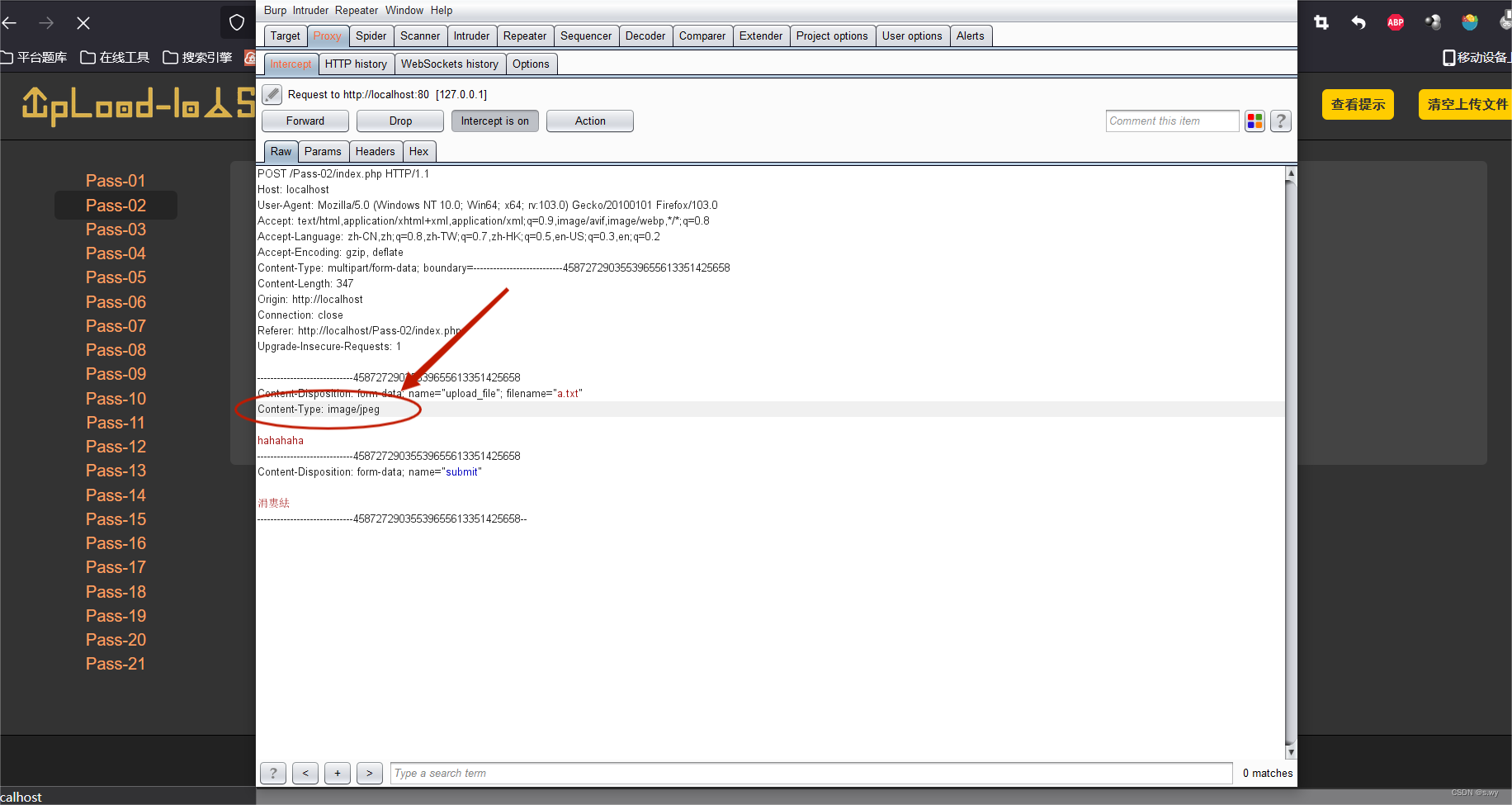This screenshot has height=805, width=1512.
Task: Open the Pass-03 link in sidebar
Action: click(116, 230)
